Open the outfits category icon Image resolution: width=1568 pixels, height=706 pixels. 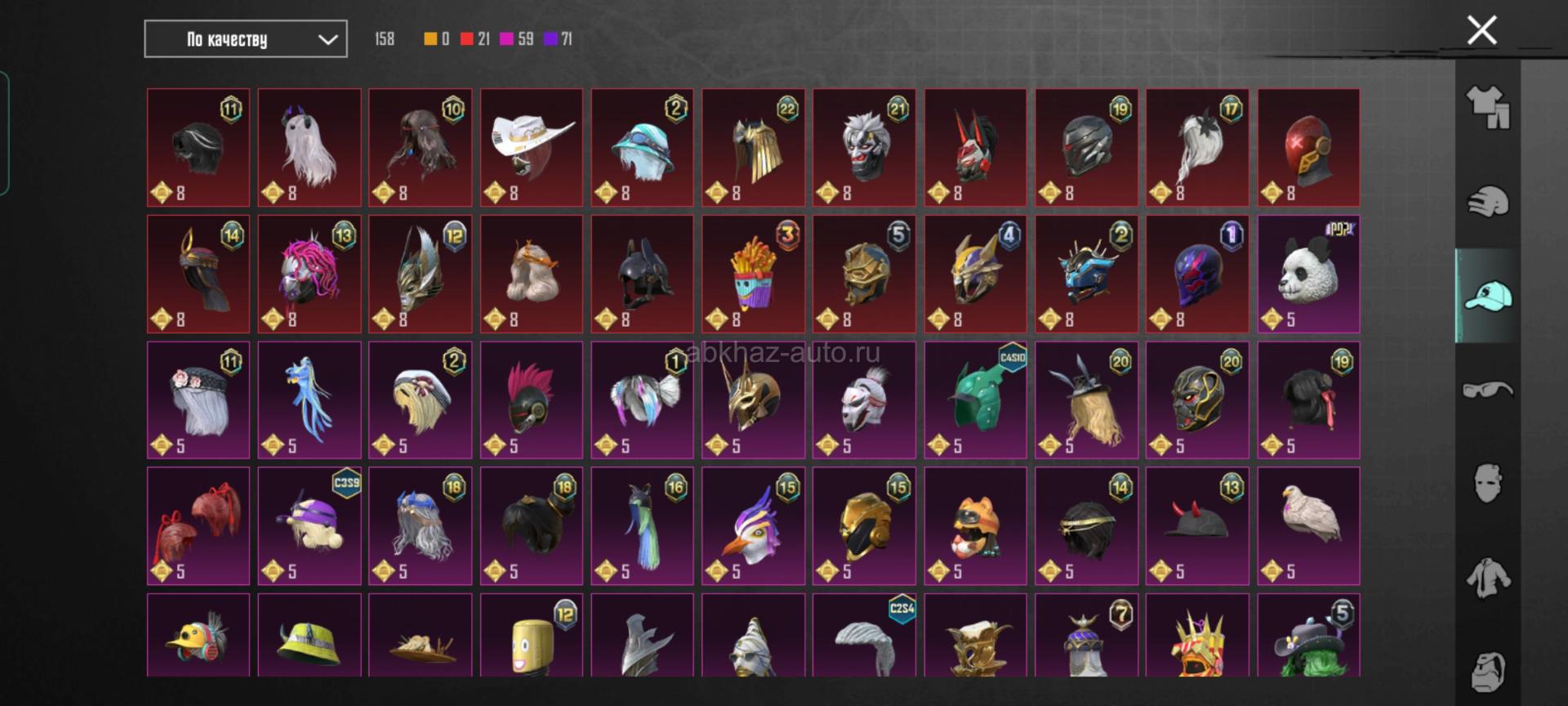1488,108
